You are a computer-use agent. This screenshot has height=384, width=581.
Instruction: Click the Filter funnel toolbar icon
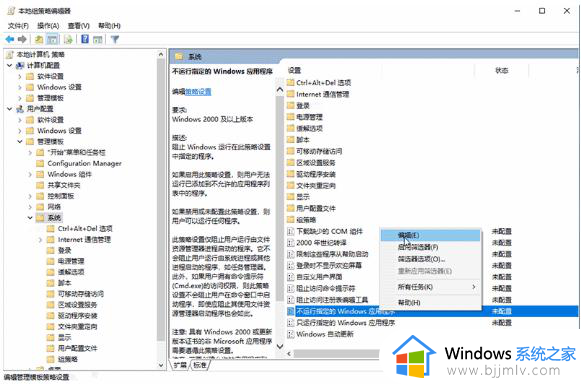115,39
